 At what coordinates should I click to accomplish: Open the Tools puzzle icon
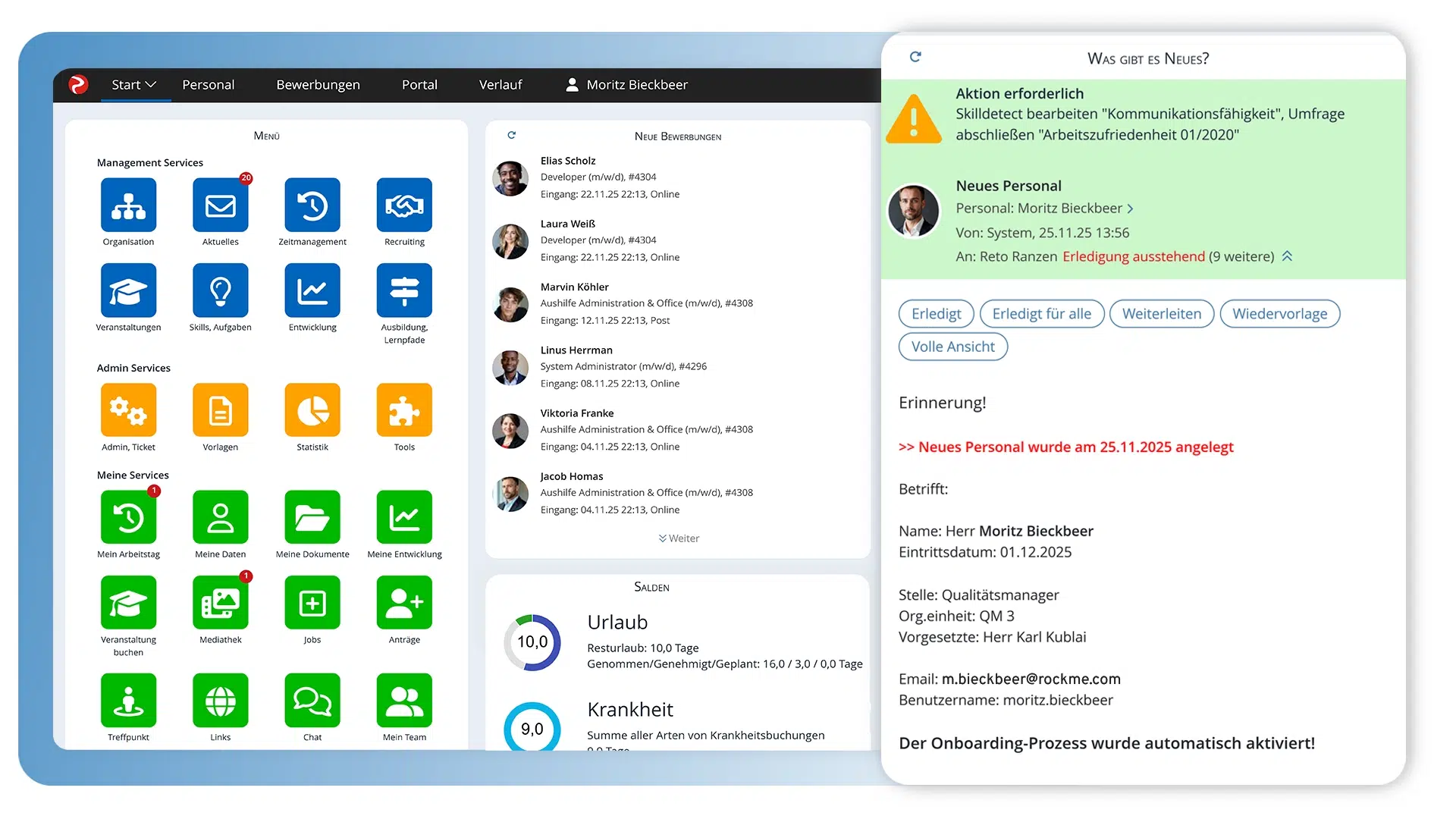(404, 410)
